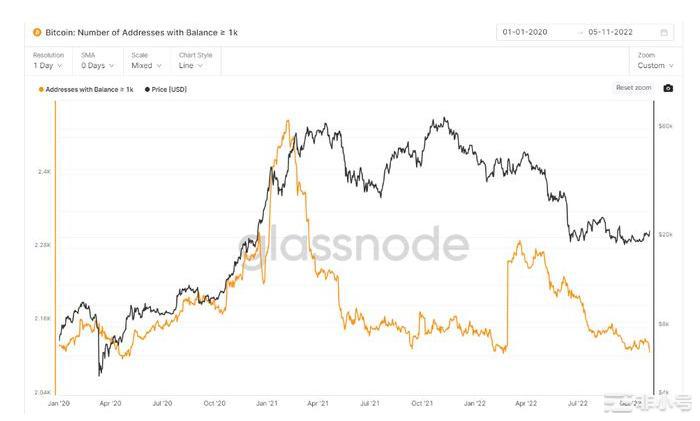Click the Bitcoin logo icon in title

(x=37, y=32)
